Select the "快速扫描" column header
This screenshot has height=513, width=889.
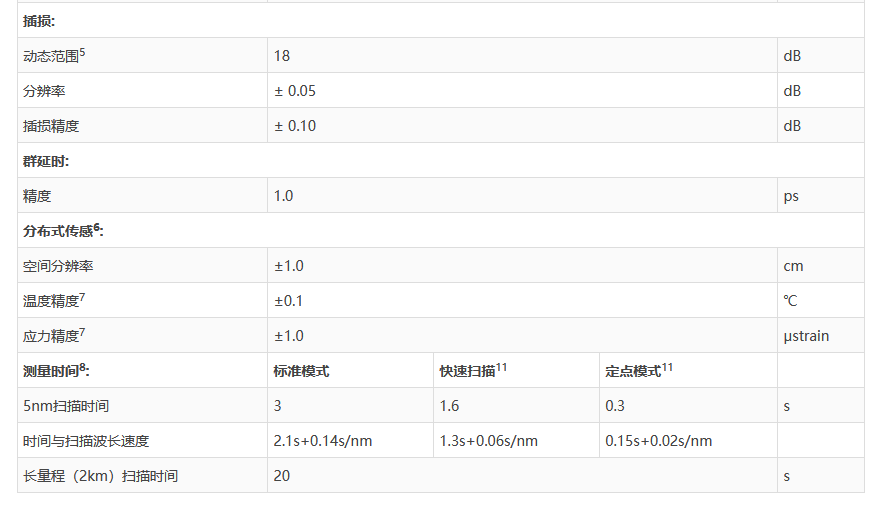click(467, 371)
